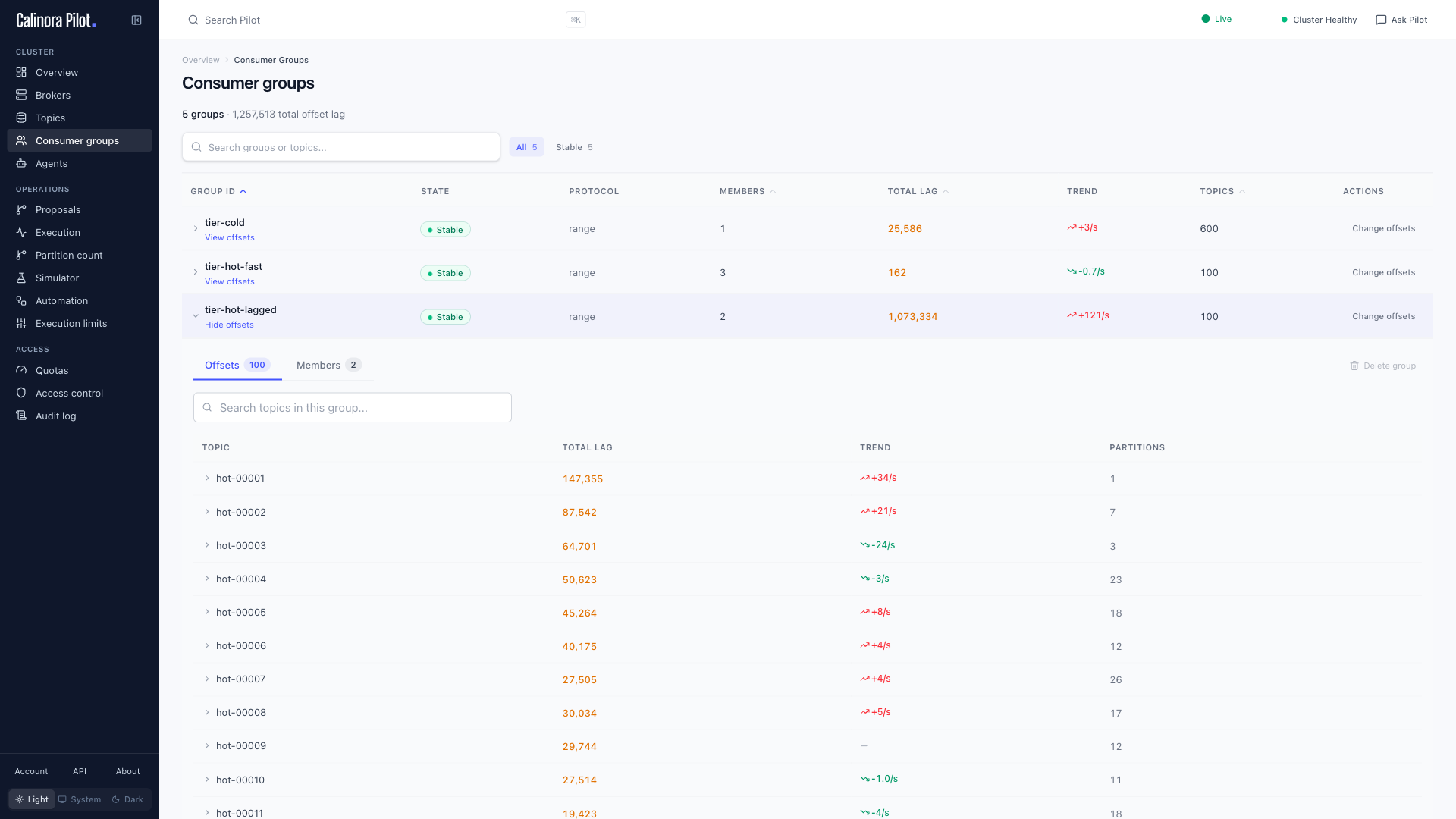Open Partition count page
Viewport: 1456px width, 819px height.
[x=80, y=255]
